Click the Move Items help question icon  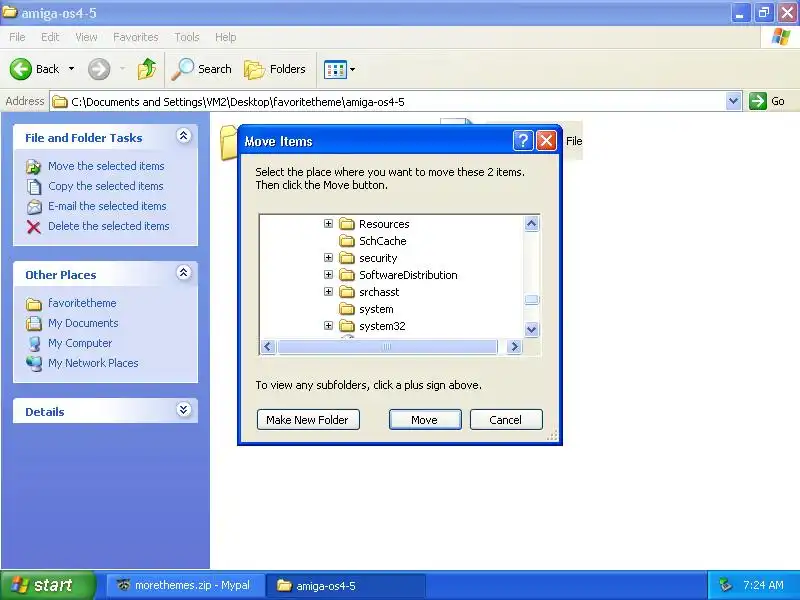click(x=523, y=140)
